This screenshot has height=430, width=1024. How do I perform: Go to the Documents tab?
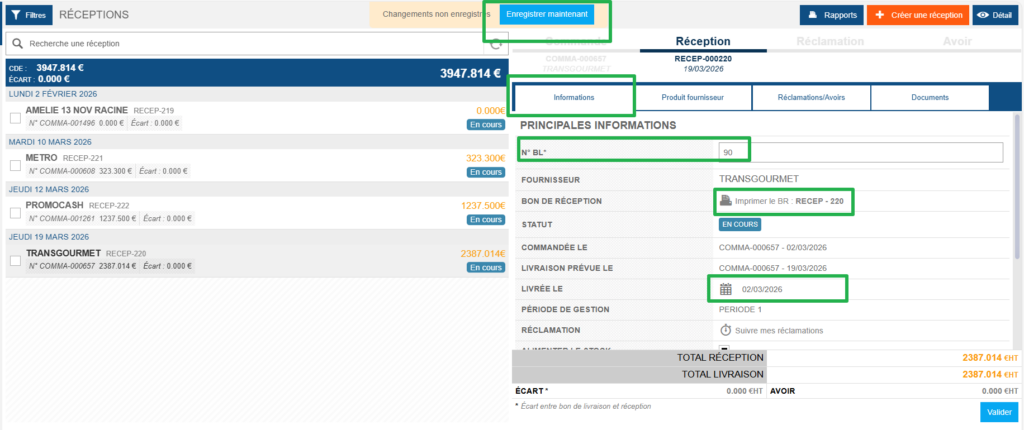(x=929, y=98)
